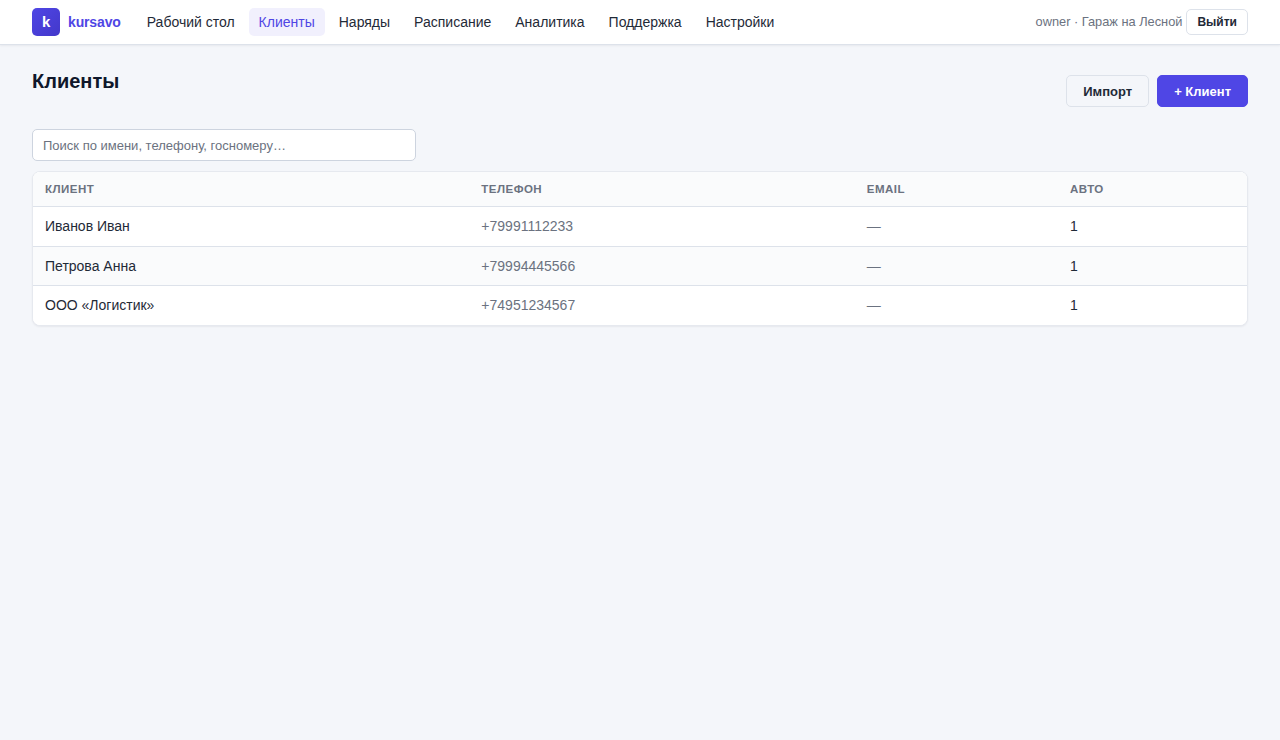The image size is (1280, 740).
Task: Click the Email column header
Action: pyautogui.click(x=885, y=189)
